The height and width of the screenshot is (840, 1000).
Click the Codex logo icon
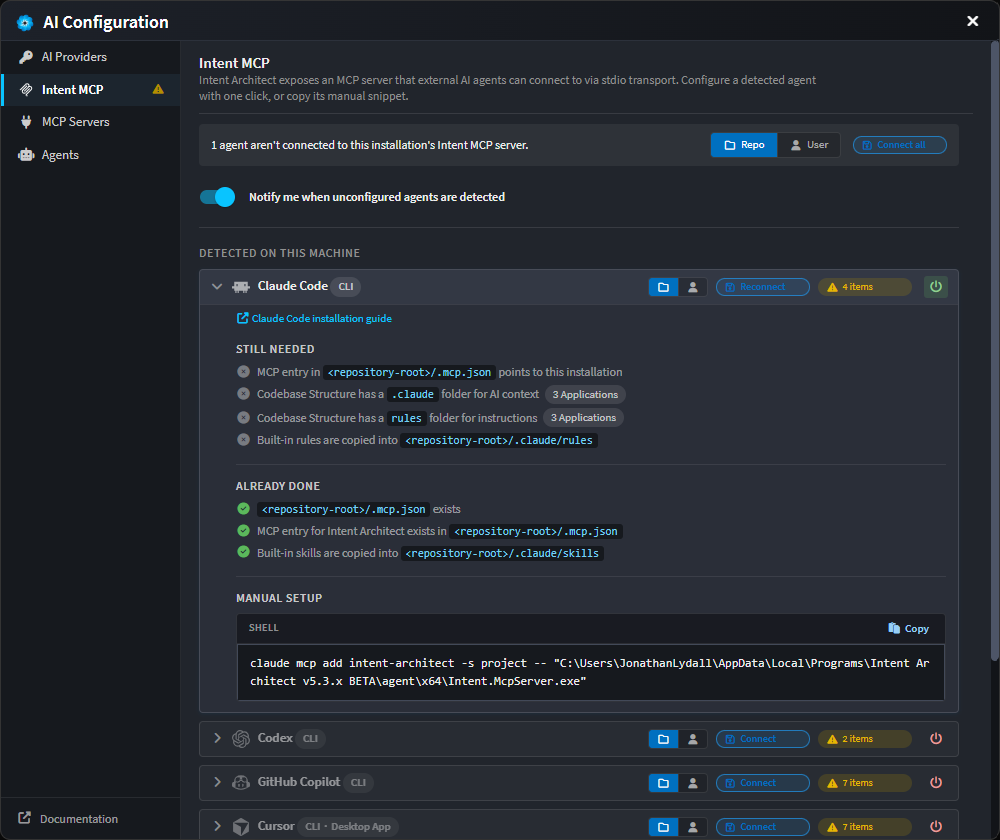(x=241, y=739)
